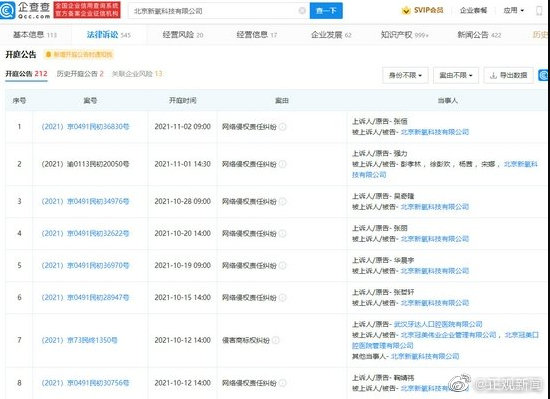This screenshot has width=550, height=399.
Task: Open 武汉牙达人口腔医院有限公司 link
Action: click(x=438, y=324)
